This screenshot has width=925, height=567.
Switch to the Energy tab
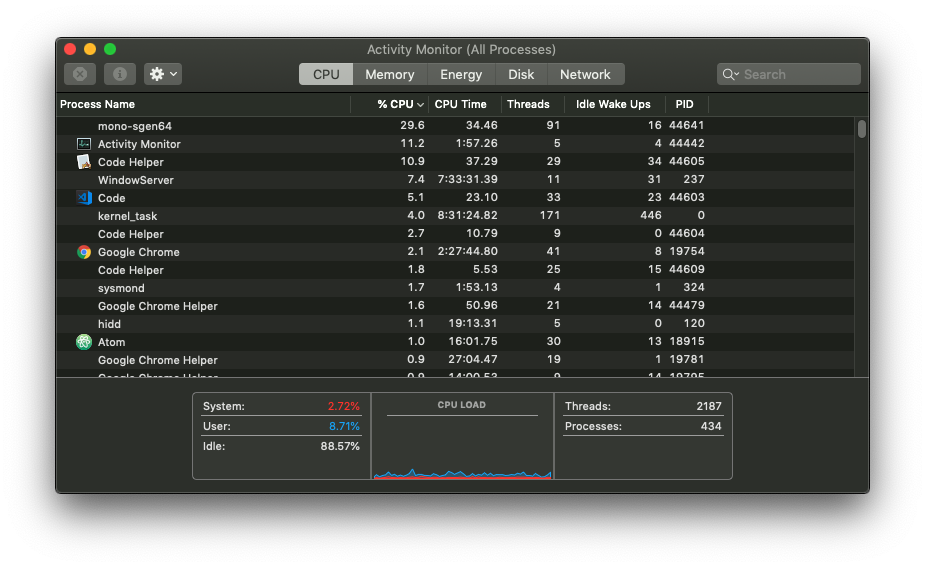tap(461, 74)
